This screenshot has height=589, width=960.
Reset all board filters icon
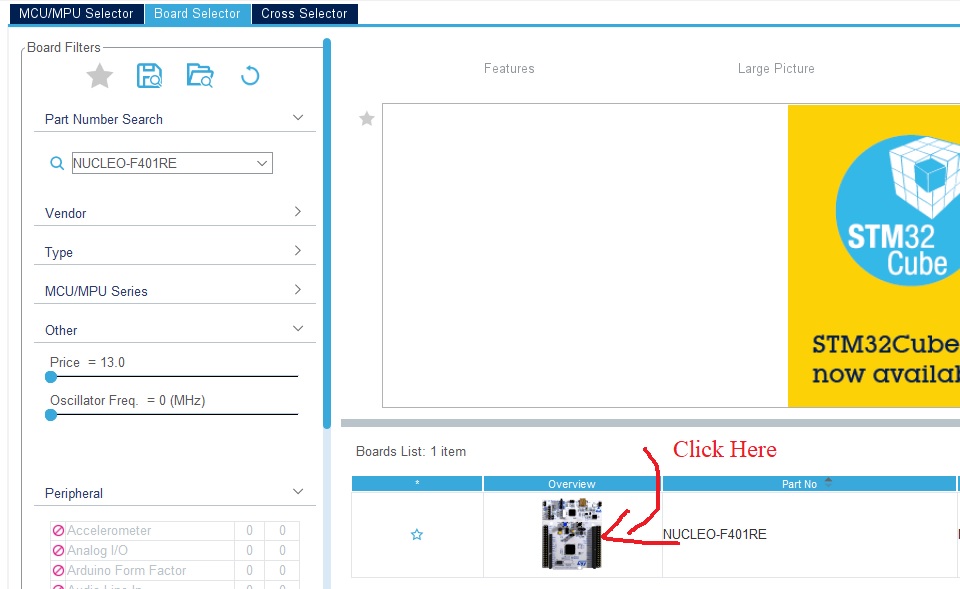click(x=250, y=76)
